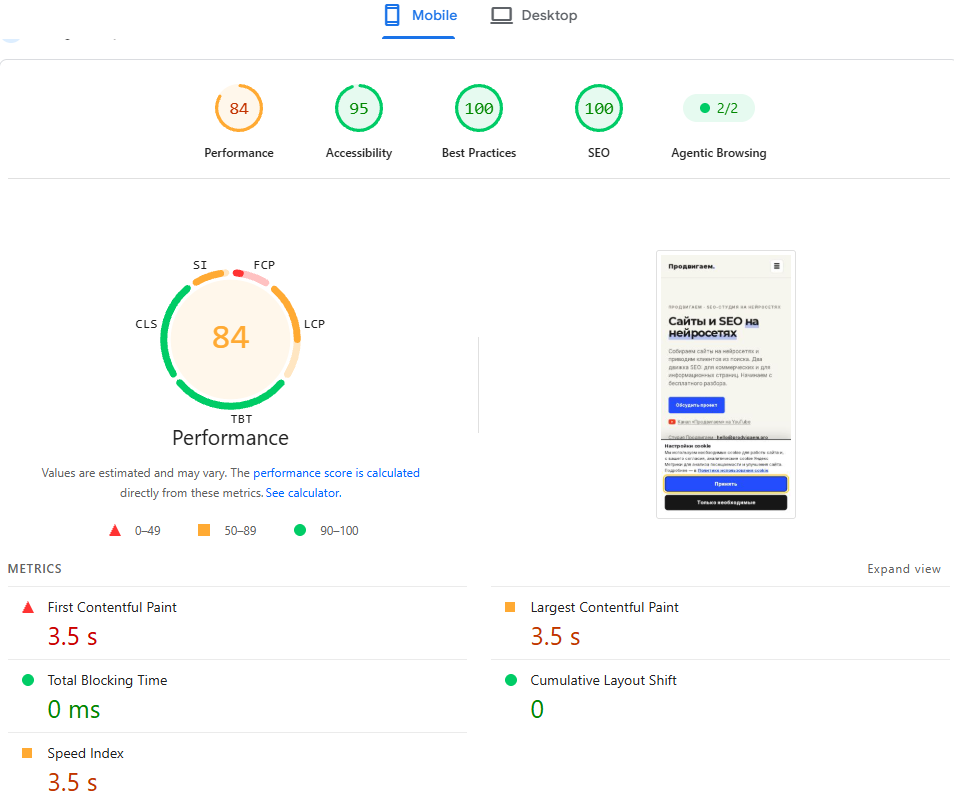Image resolution: width=954 pixels, height=803 pixels.
Task: Click the 0–49 legend range label
Action: tap(148, 530)
